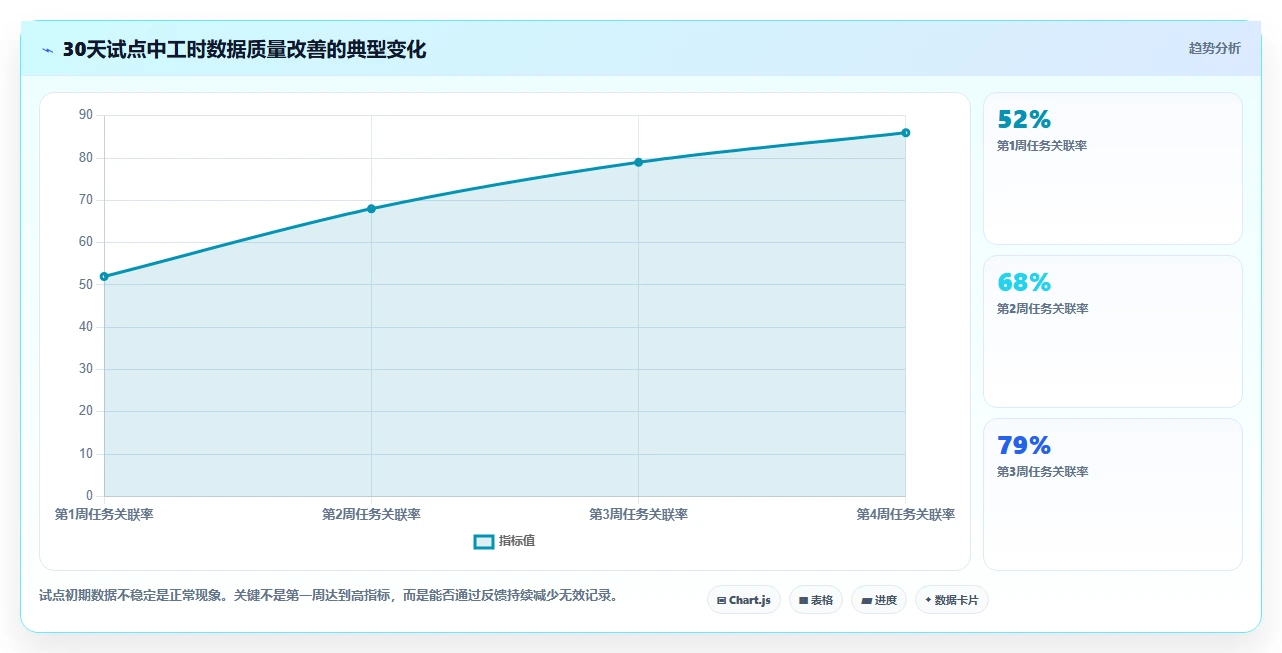This screenshot has width=1282, height=653.
Task: Click x-axis label 第1周任务关联率
Action: pos(104,514)
